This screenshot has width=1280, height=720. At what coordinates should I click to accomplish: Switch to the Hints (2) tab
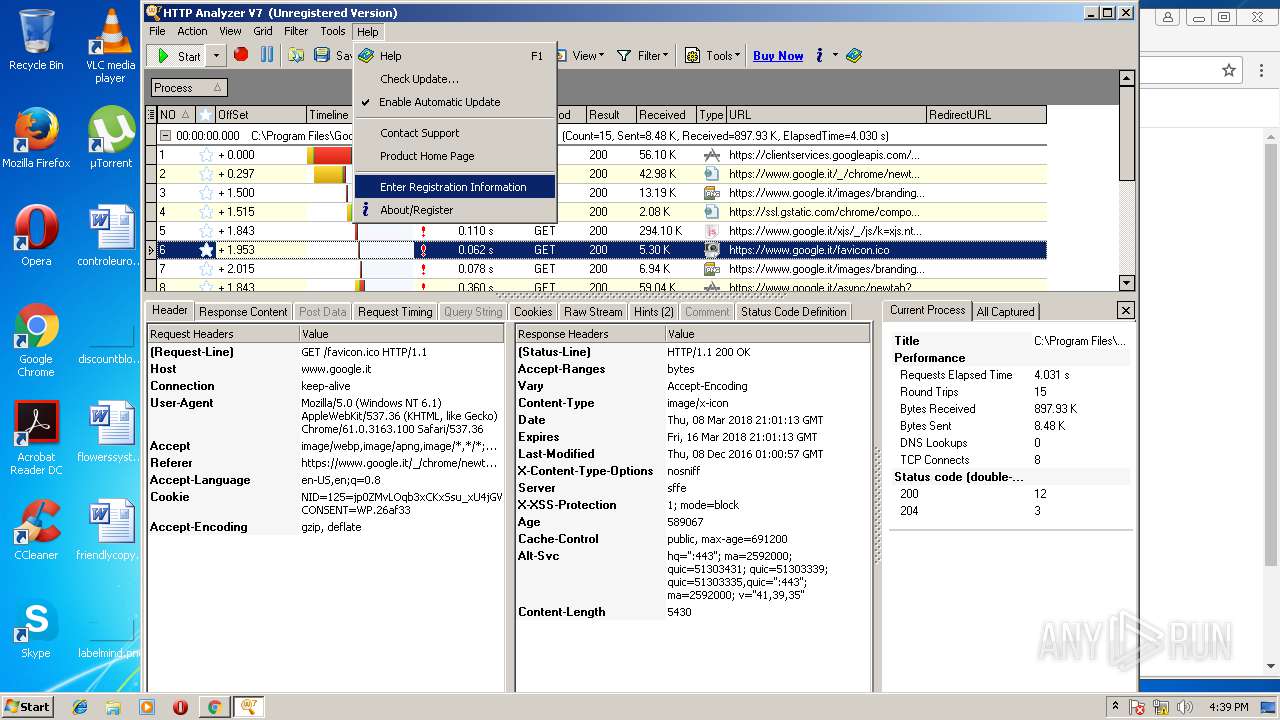[654, 312]
